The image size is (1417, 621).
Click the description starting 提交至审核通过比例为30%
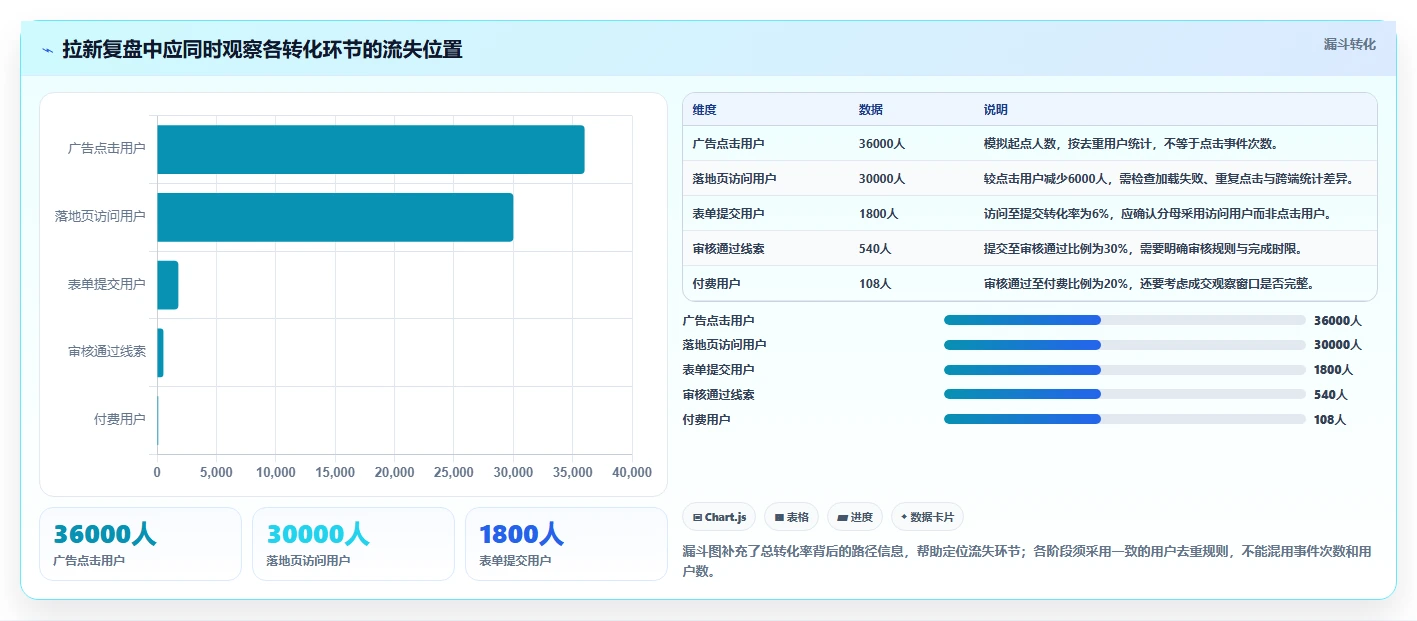[1143, 248]
